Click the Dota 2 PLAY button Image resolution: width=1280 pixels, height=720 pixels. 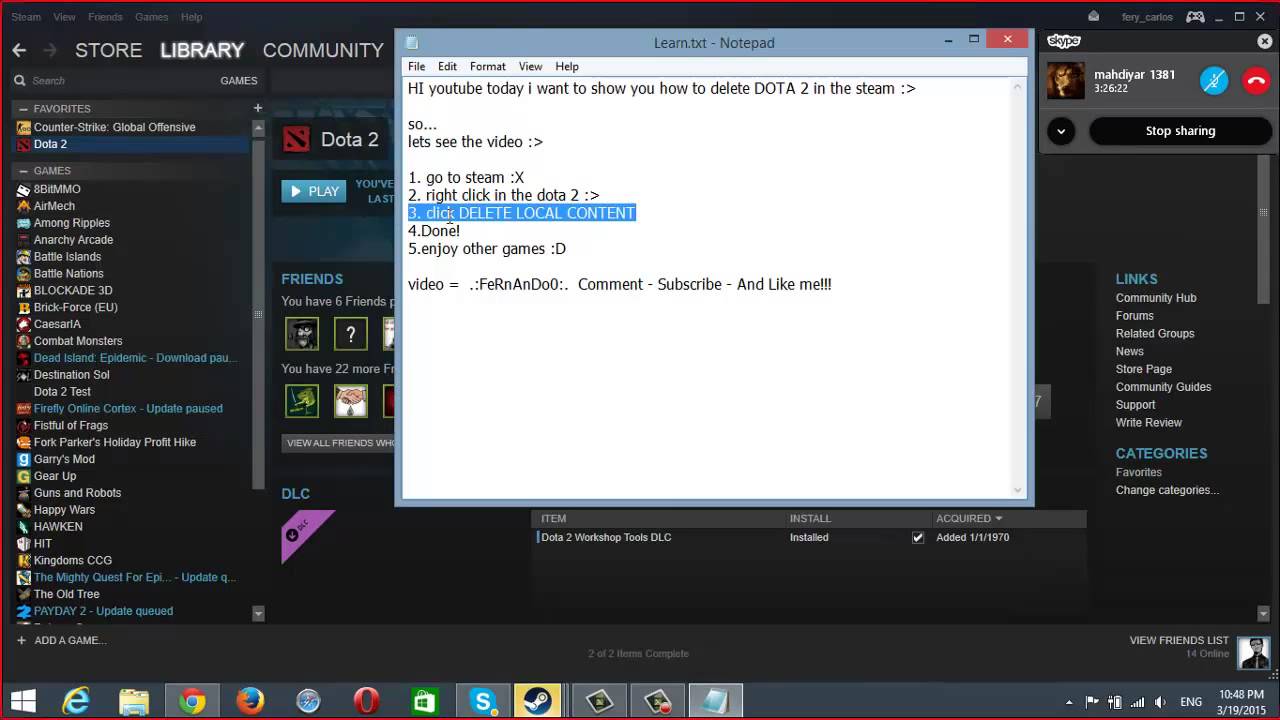tap(314, 191)
